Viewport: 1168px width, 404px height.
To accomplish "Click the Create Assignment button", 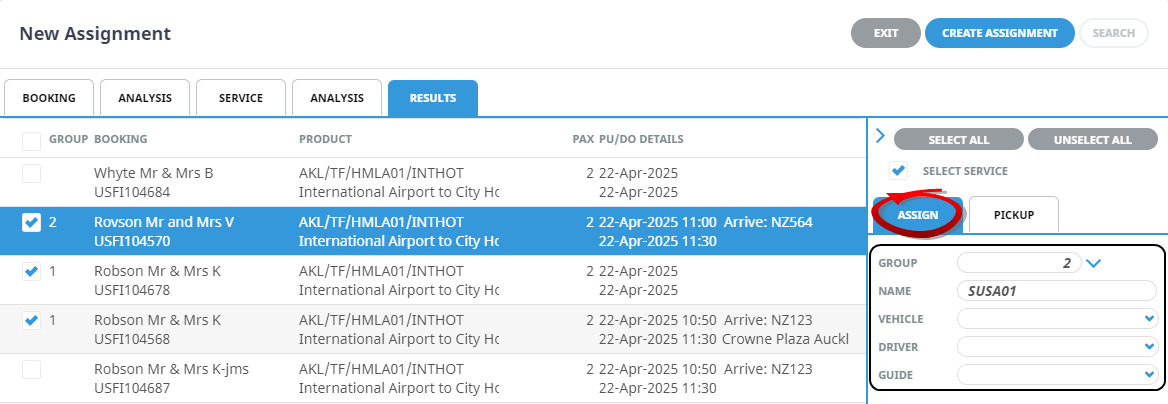I will (999, 33).
